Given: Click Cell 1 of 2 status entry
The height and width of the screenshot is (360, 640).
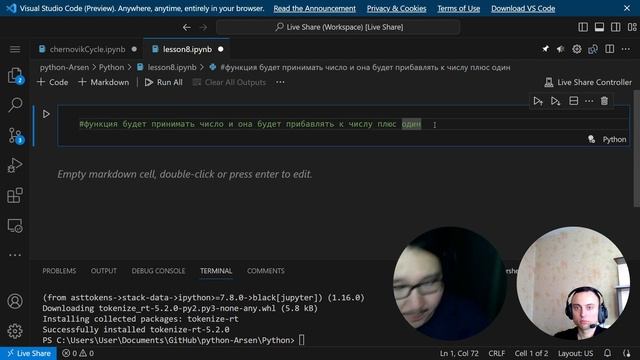Looking at the screenshot, I should [x=531, y=353].
